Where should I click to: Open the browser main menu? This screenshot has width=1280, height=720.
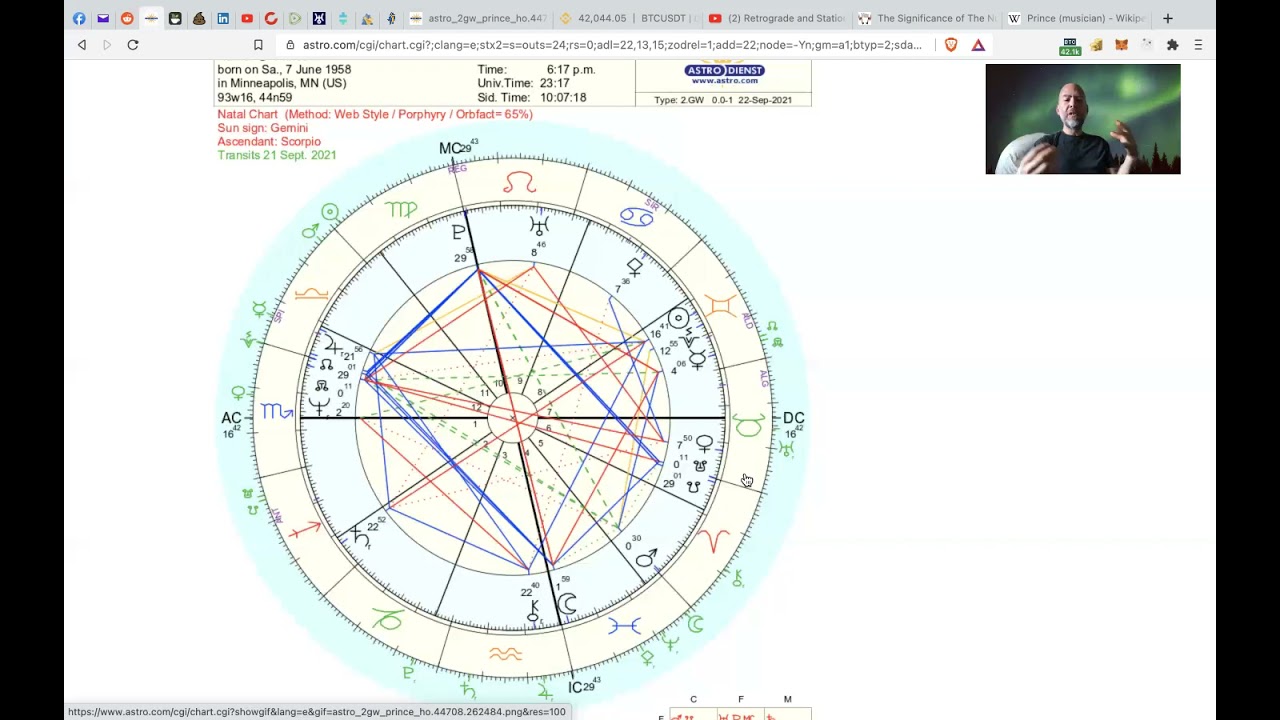(x=1198, y=45)
